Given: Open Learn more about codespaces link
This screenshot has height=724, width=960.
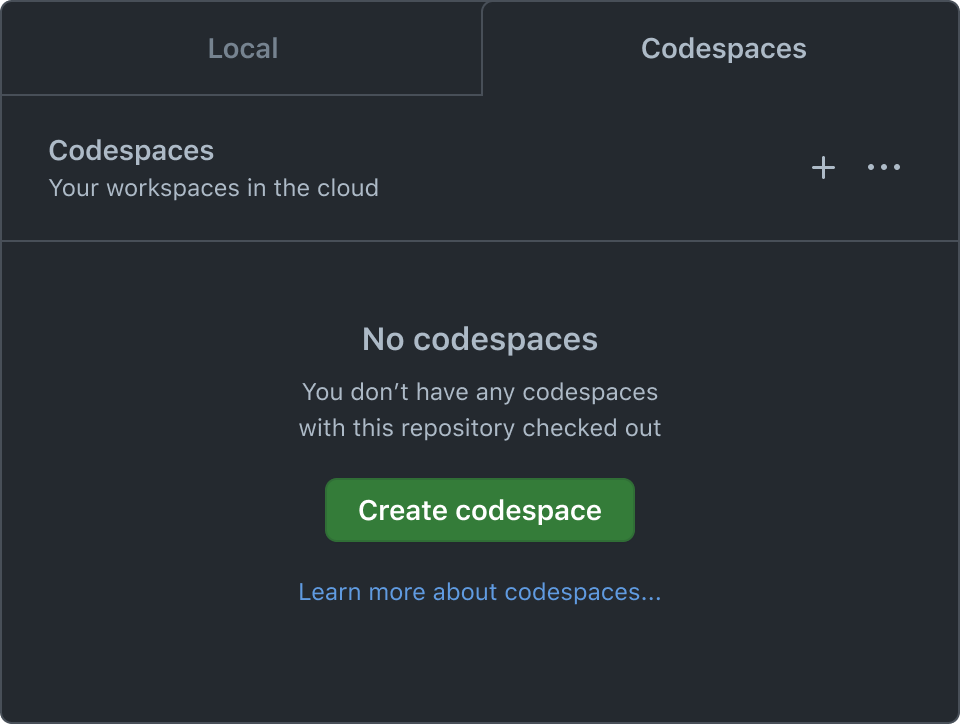Looking at the screenshot, I should [480, 592].
